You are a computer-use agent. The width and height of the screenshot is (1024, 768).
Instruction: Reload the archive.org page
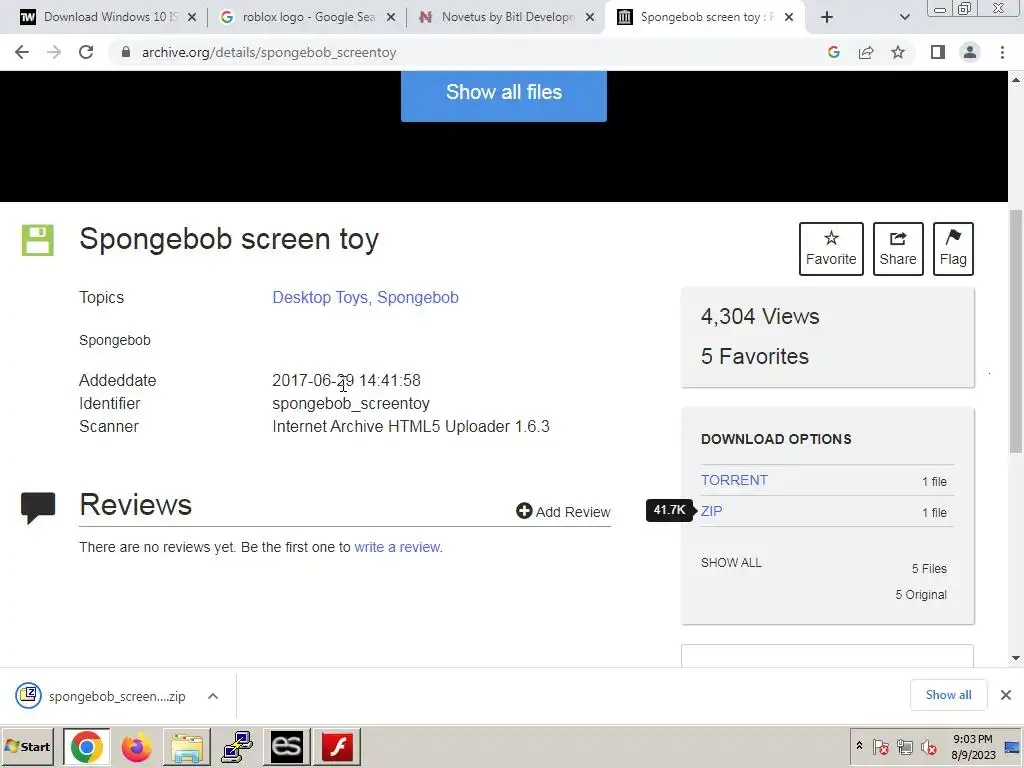pos(86,52)
